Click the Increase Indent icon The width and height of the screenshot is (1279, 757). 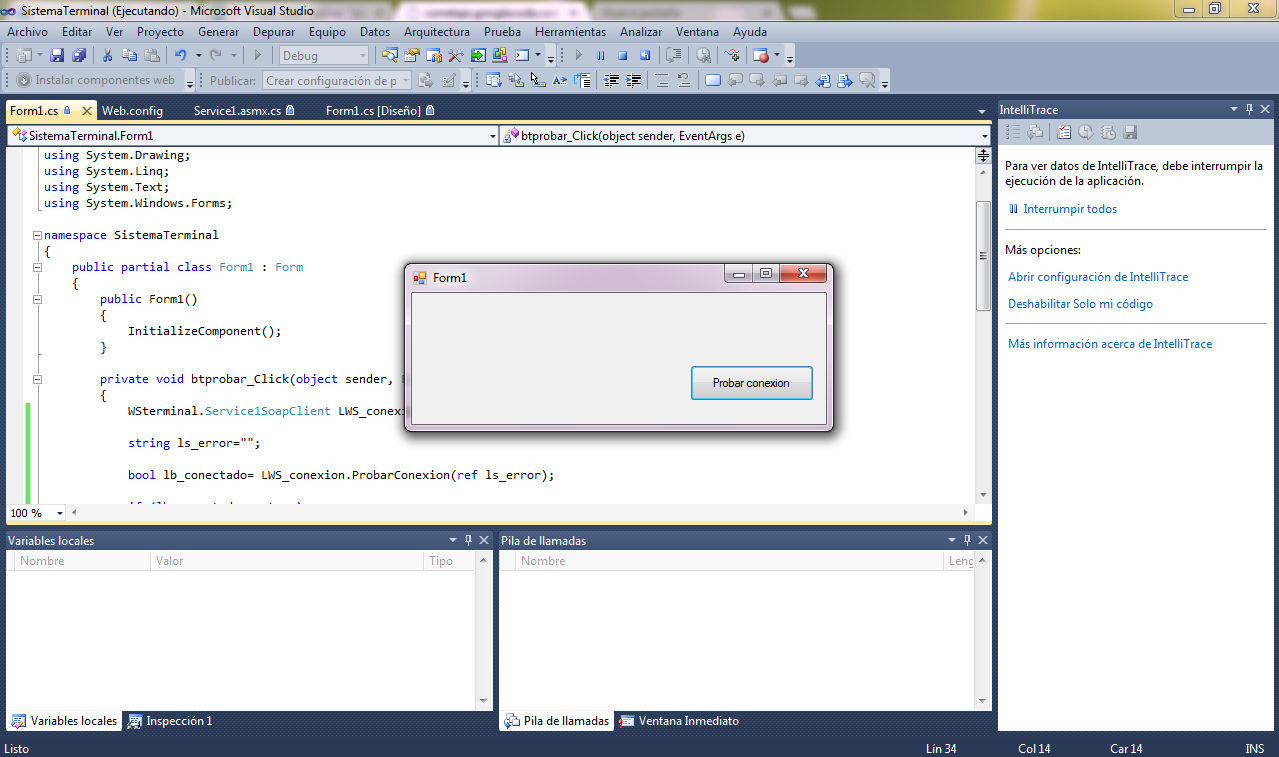633,81
